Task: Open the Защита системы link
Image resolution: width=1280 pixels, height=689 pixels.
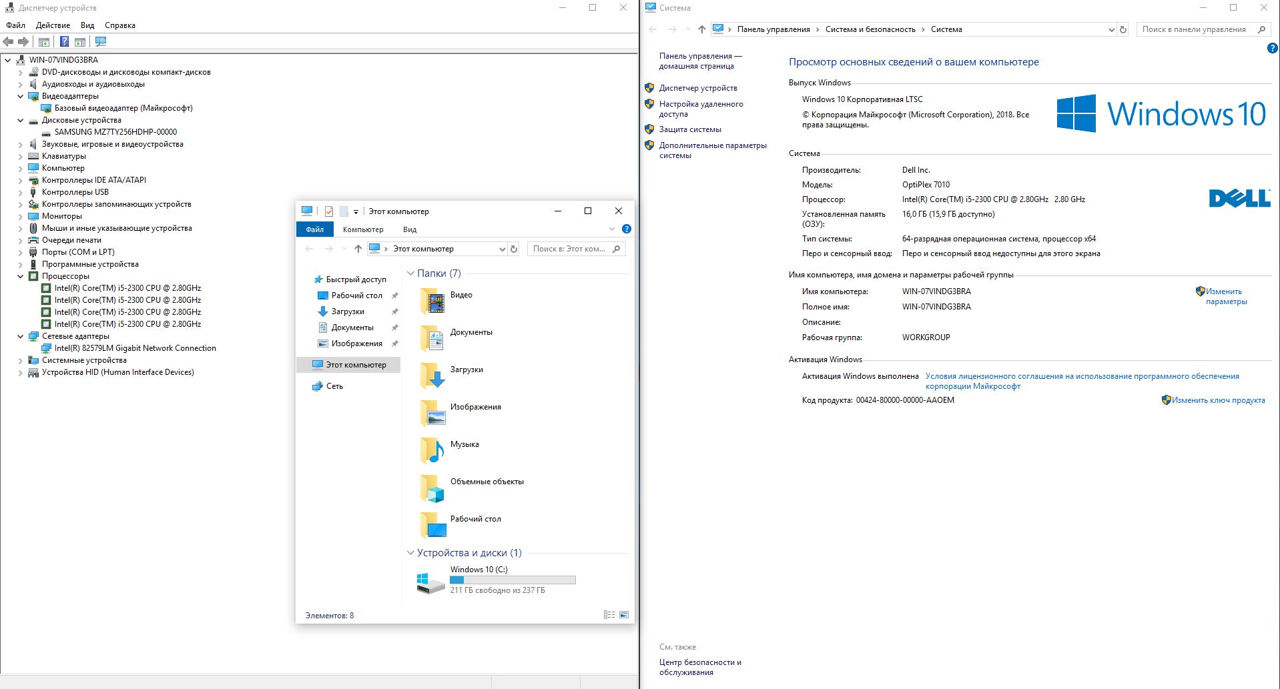Action: coord(690,129)
